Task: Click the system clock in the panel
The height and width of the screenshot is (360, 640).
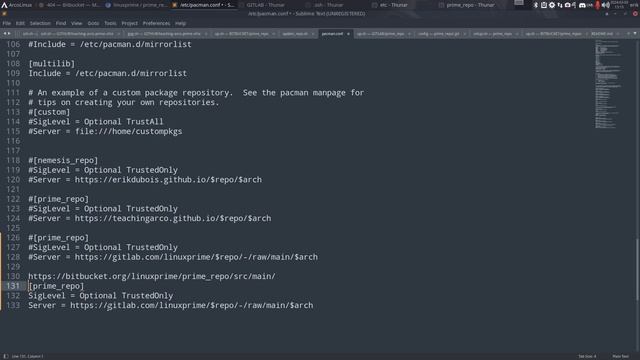Action: coord(619,5)
